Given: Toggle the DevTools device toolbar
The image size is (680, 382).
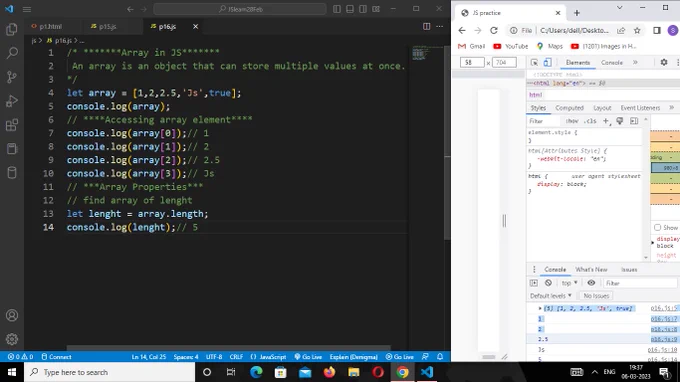Looking at the screenshot, I should click(547, 62).
